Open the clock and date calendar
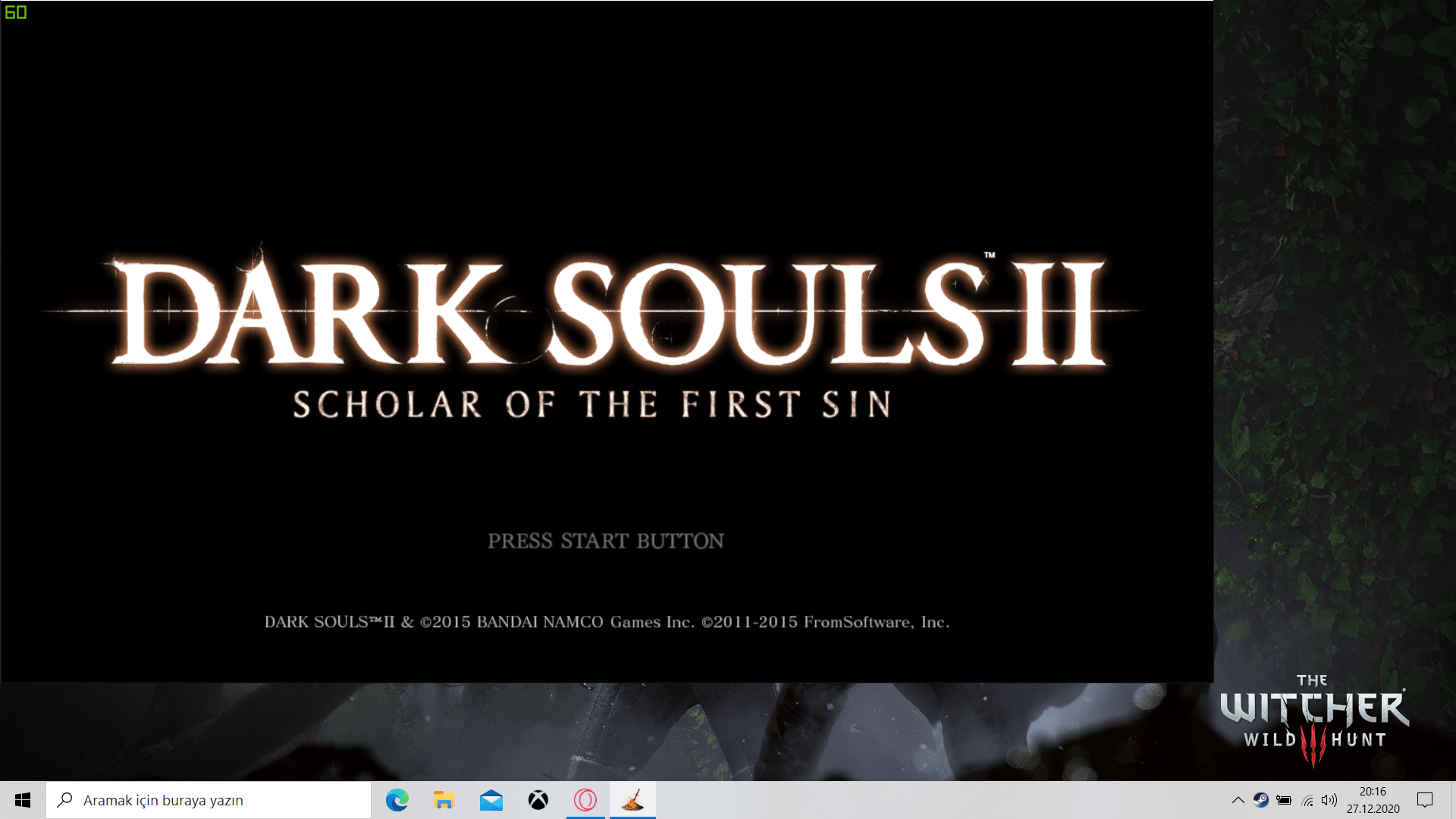Screen dimensions: 1456x819 coord(1373,800)
